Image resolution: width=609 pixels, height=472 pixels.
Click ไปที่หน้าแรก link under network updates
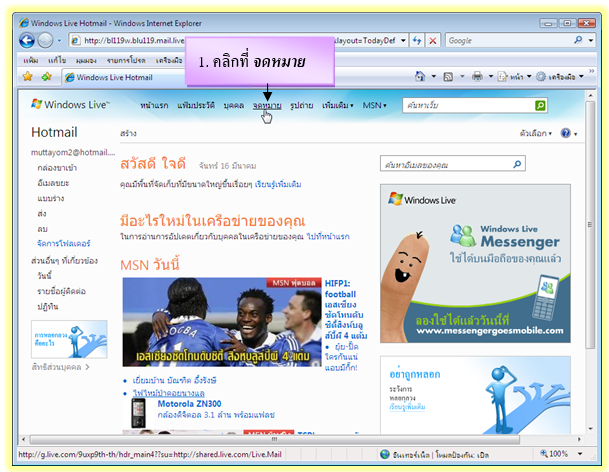coord(328,237)
